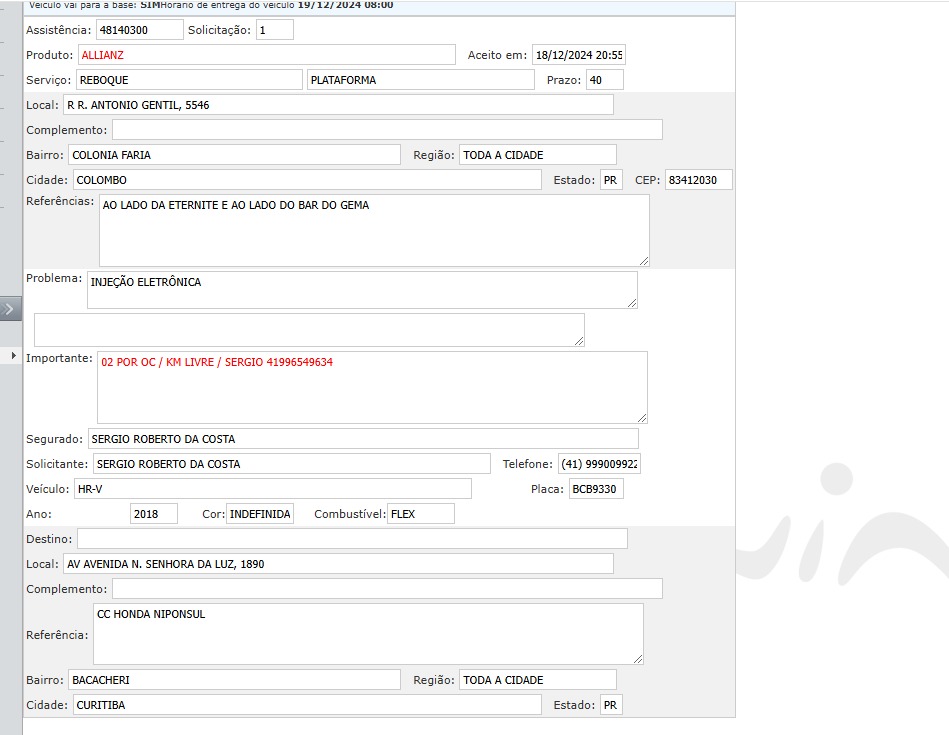Image resolution: width=949 pixels, height=735 pixels.
Task: Click the Aceito em date field
Action: click(579, 54)
